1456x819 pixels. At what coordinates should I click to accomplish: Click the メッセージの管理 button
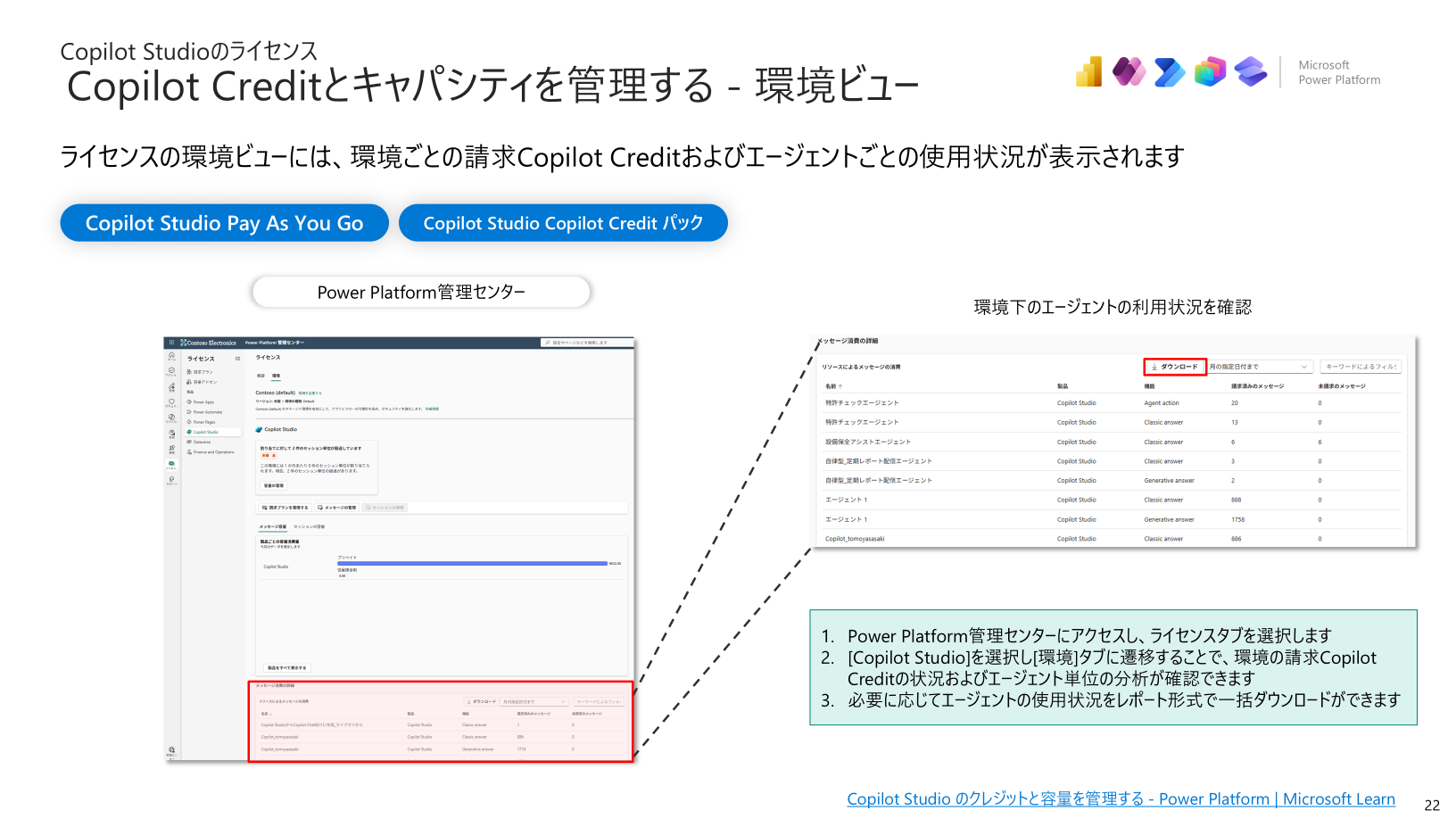pos(336,508)
